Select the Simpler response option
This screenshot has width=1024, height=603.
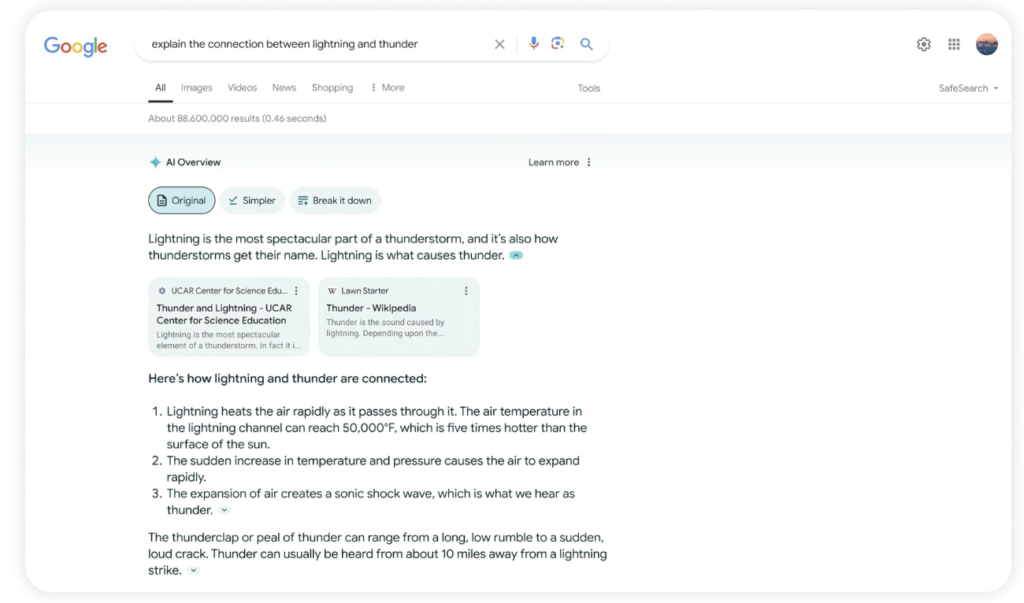point(252,200)
